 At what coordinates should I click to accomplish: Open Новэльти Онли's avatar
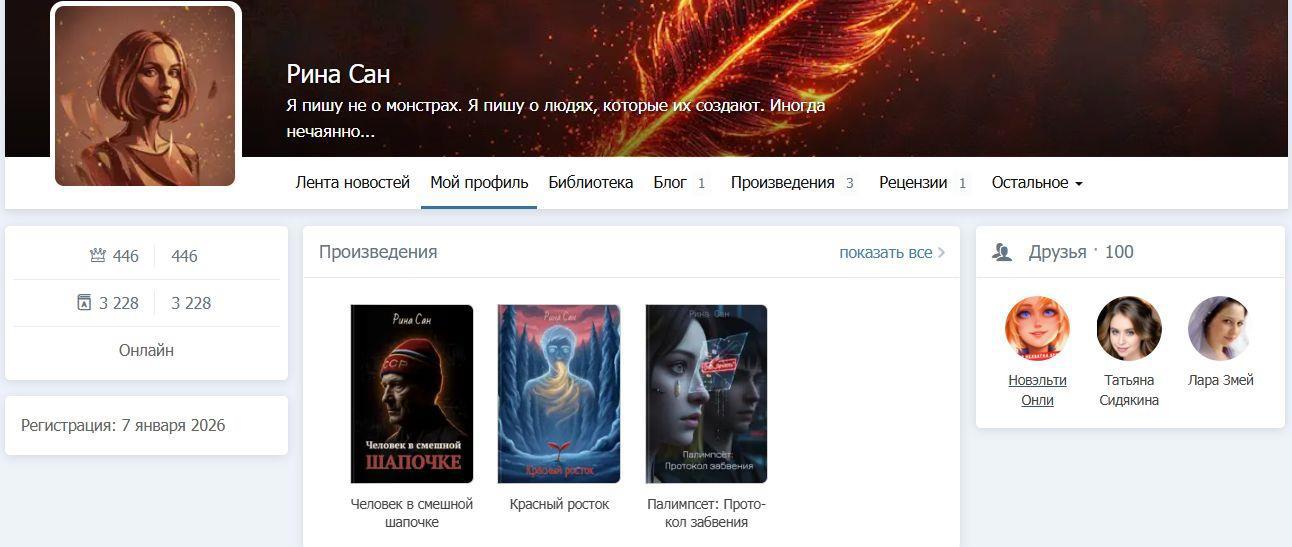pyautogui.click(x=1037, y=328)
